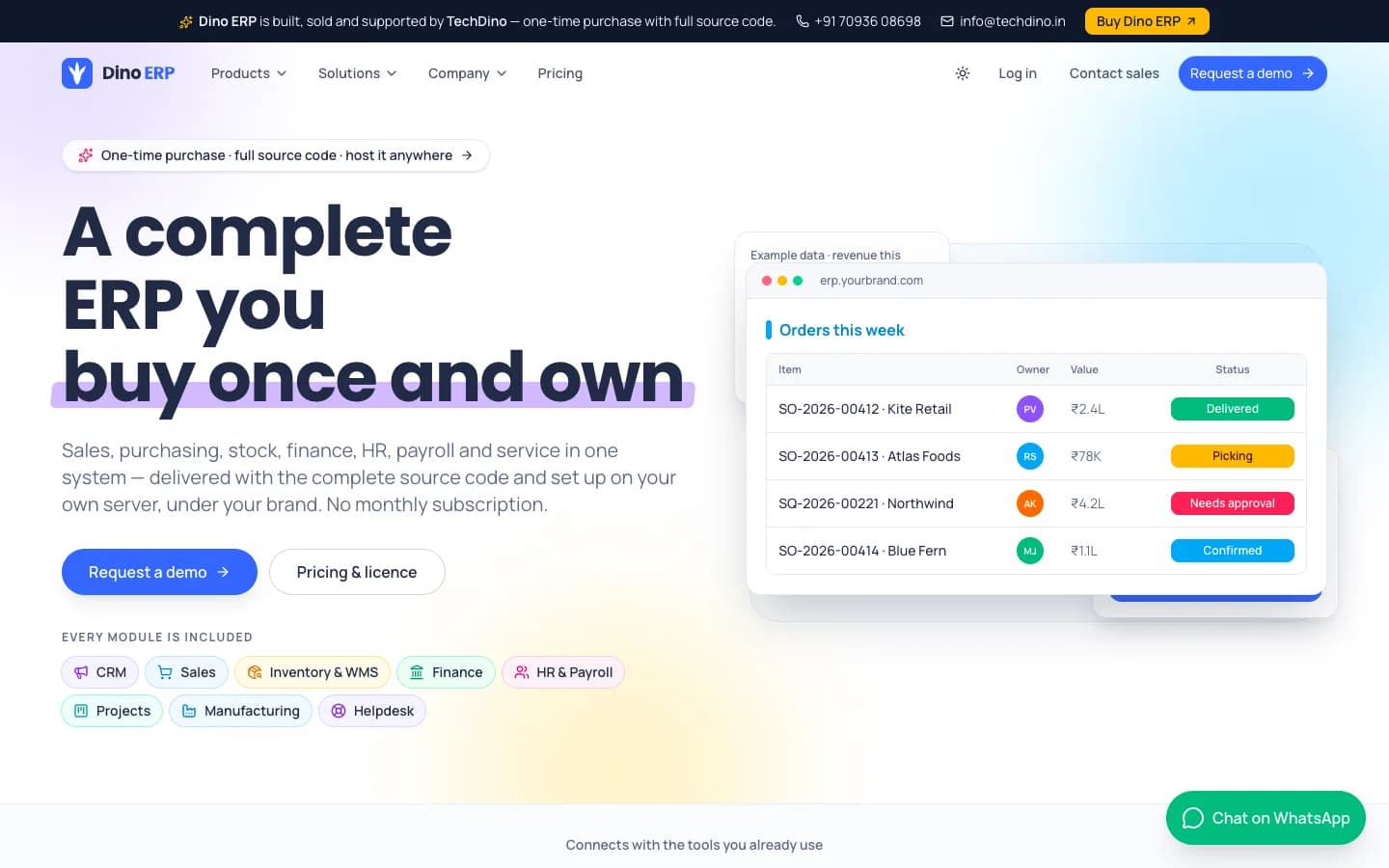Click SQ-2026-00221 · Northwind row text
Image resolution: width=1389 pixels, height=868 pixels.
pyautogui.click(x=866, y=503)
